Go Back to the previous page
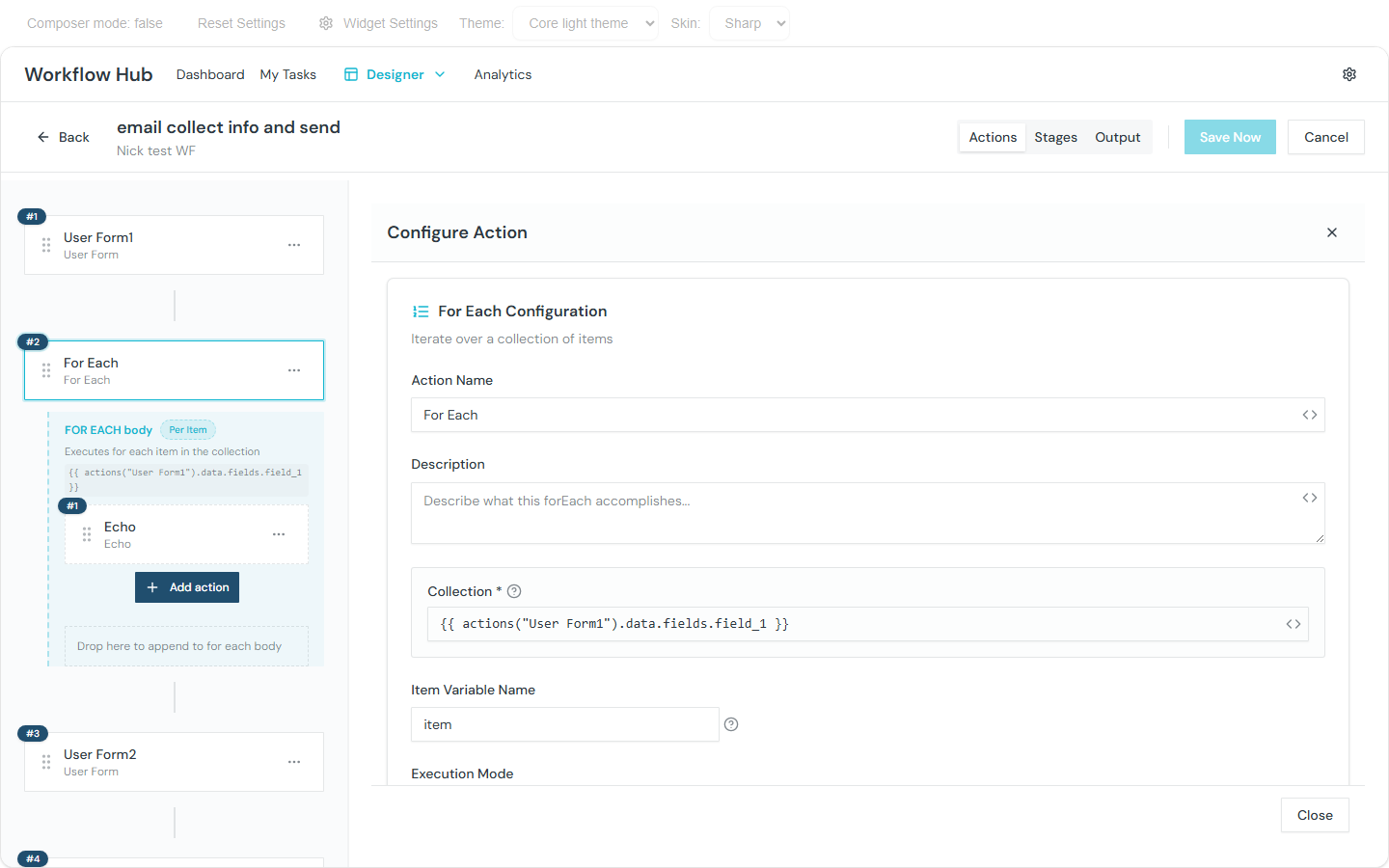This screenshot has width=1389, height=868. pyautogui.click(x=64, y=137)
